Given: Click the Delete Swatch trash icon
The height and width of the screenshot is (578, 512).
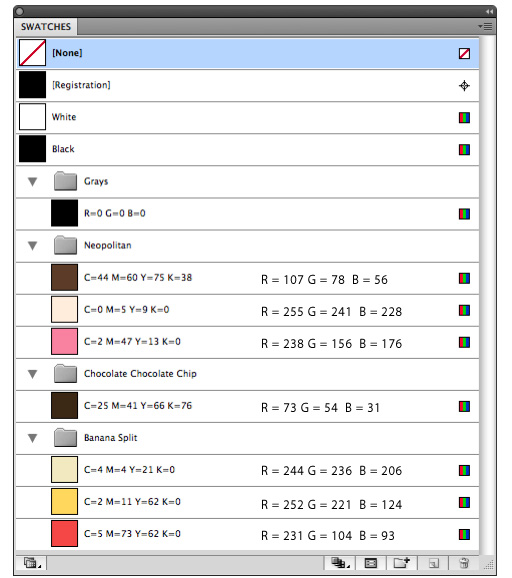Looking at the screenshot, I should [464, 563].
